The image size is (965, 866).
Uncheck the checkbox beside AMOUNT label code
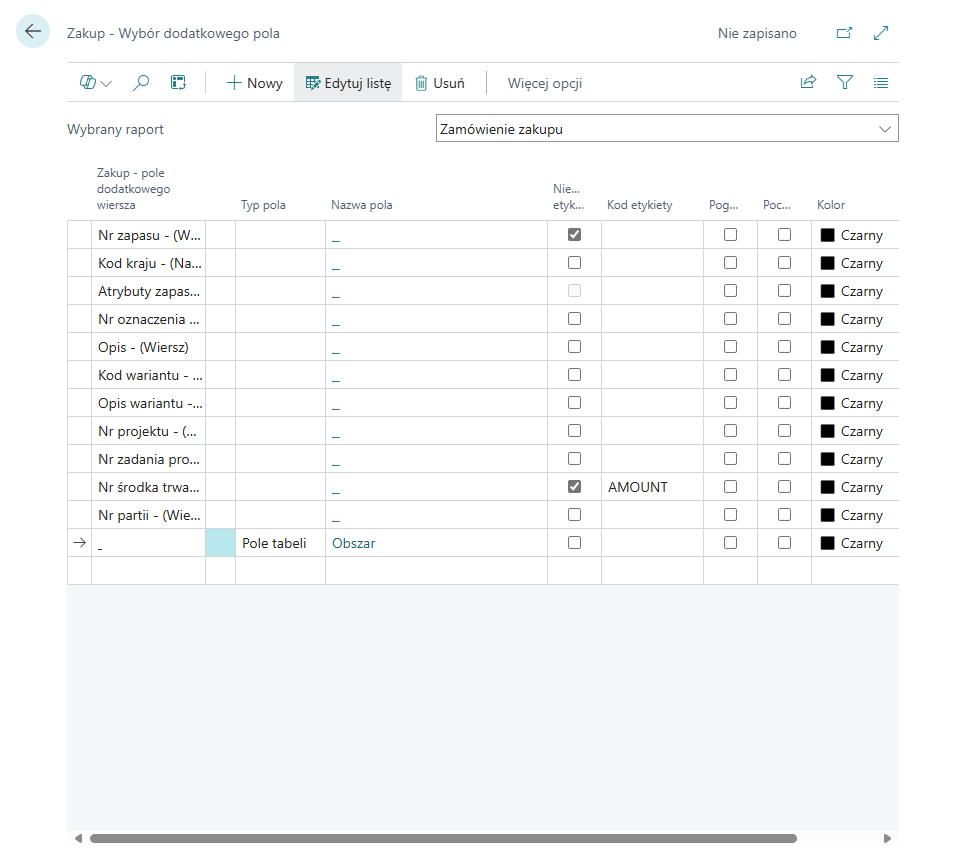point(574,487)
